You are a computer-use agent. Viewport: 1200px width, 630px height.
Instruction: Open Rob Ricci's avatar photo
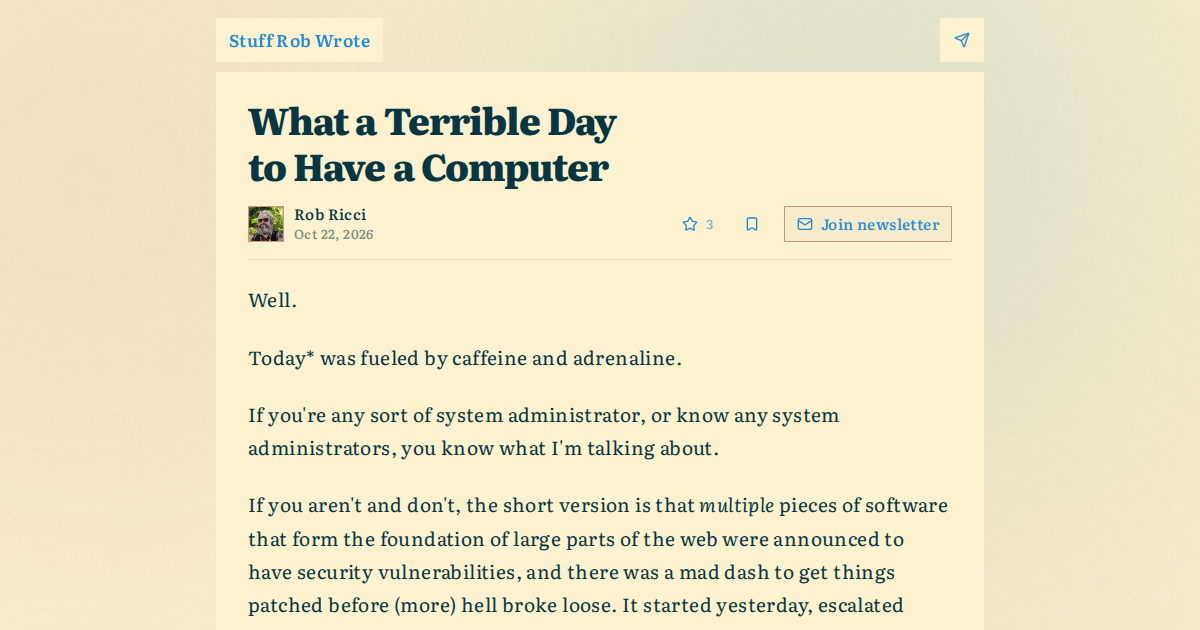click(x=266, y=224)
